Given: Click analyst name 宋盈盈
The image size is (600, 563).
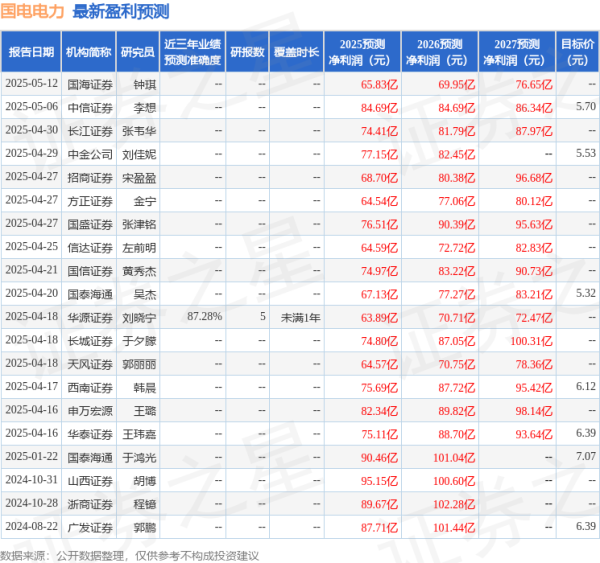Looking at the screenshot, I should (139, 178).
